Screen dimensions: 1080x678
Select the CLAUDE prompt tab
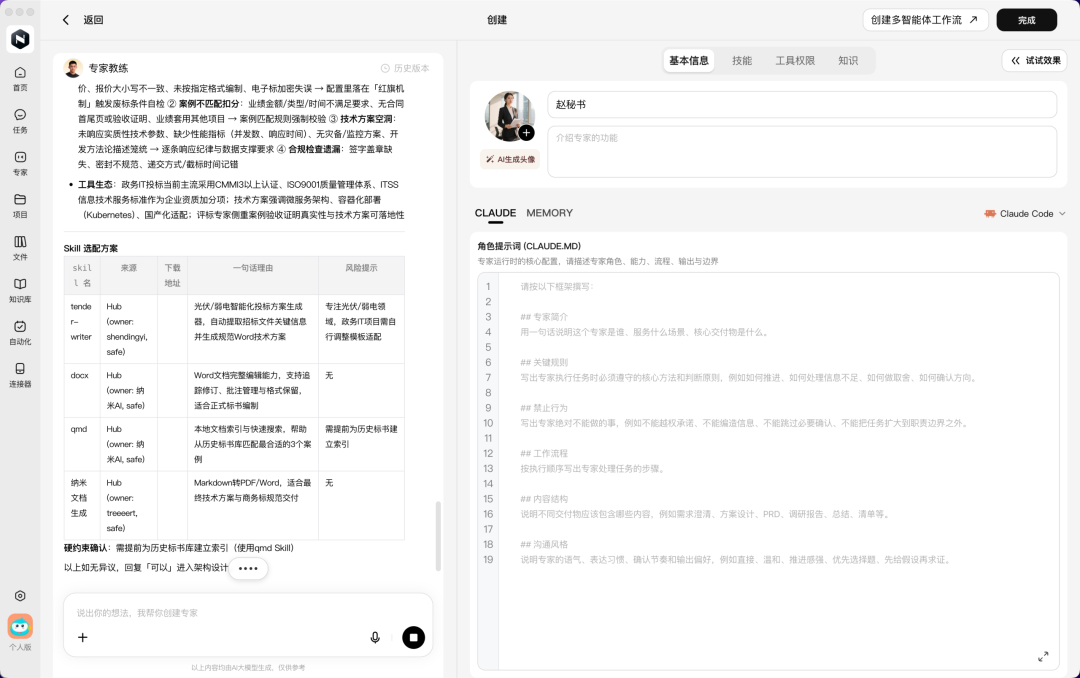(495, 214)
